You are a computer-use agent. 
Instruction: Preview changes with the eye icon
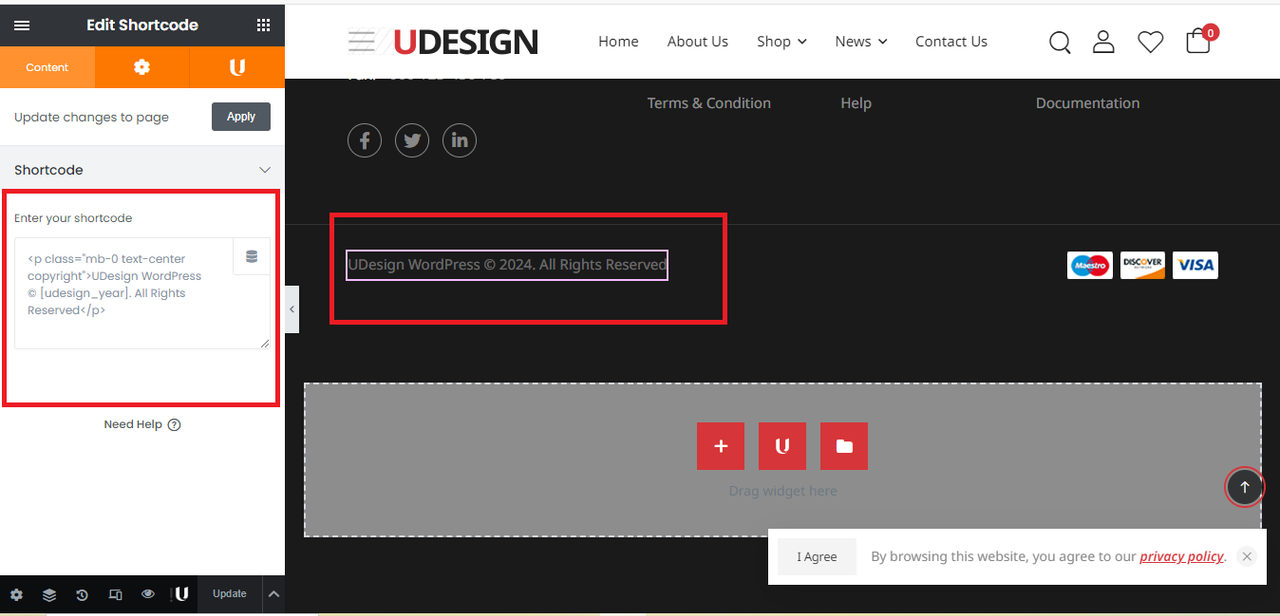tap(148, 594)
